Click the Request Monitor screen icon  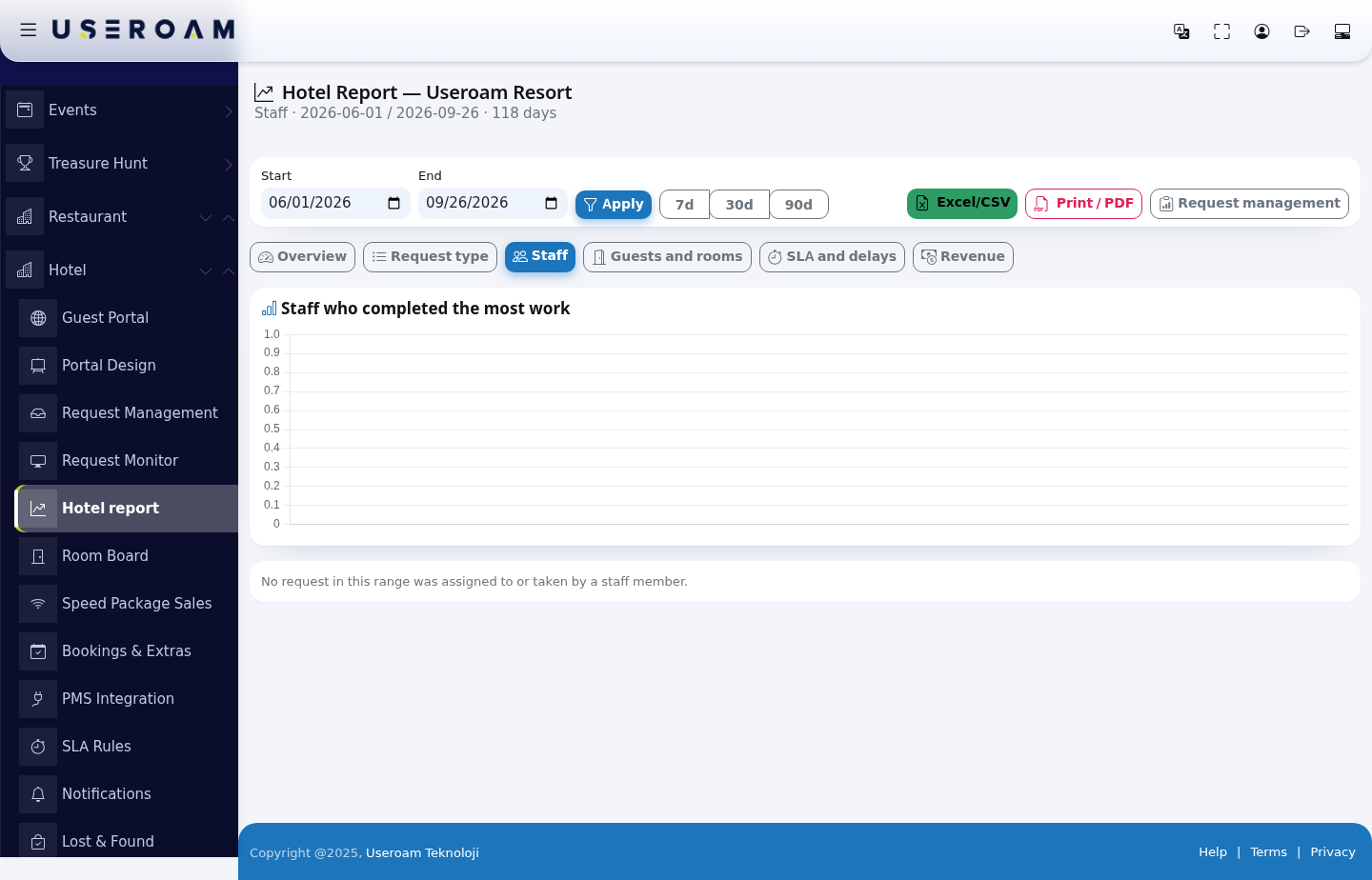(x=38, y=461)
